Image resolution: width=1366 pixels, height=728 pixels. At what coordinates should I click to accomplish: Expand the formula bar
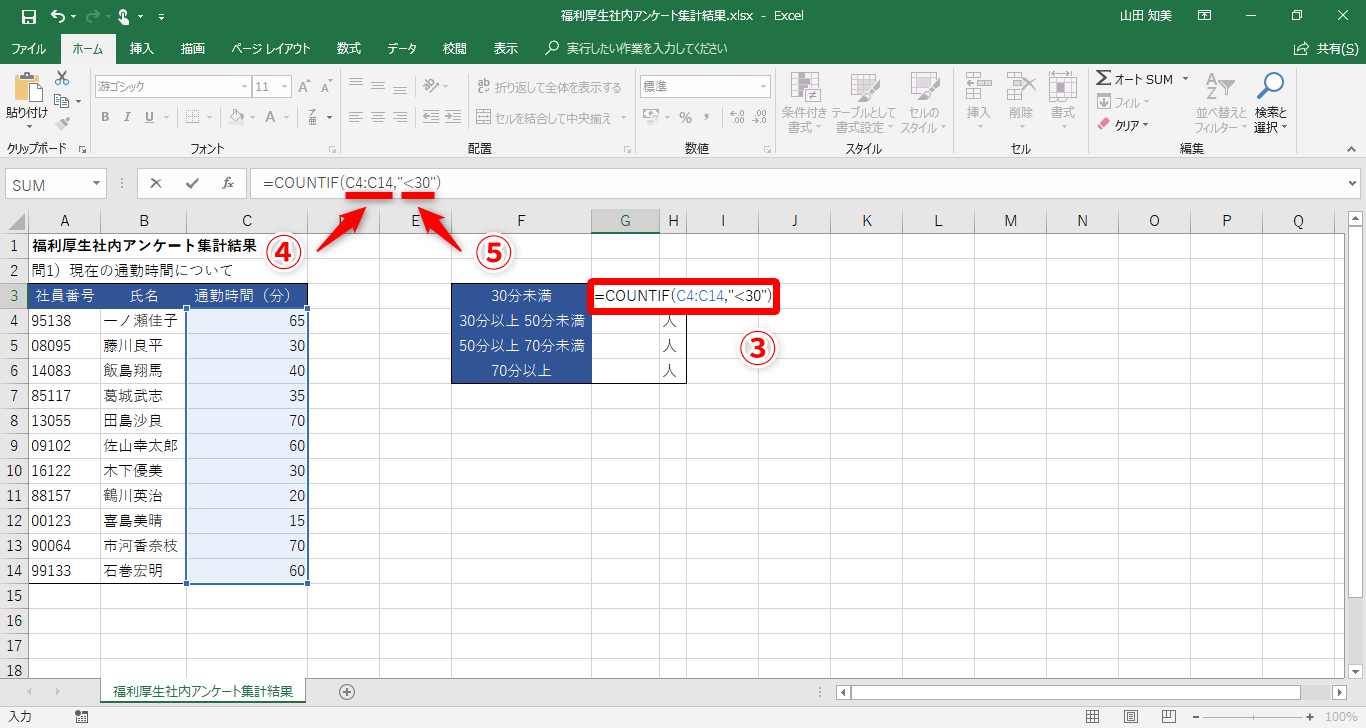tap(1353, 183)
